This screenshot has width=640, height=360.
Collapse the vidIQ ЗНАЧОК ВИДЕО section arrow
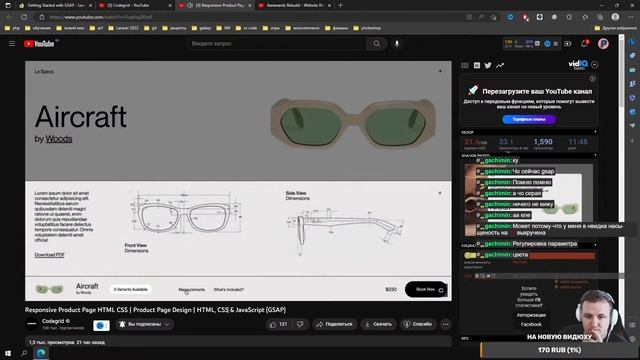595,155
